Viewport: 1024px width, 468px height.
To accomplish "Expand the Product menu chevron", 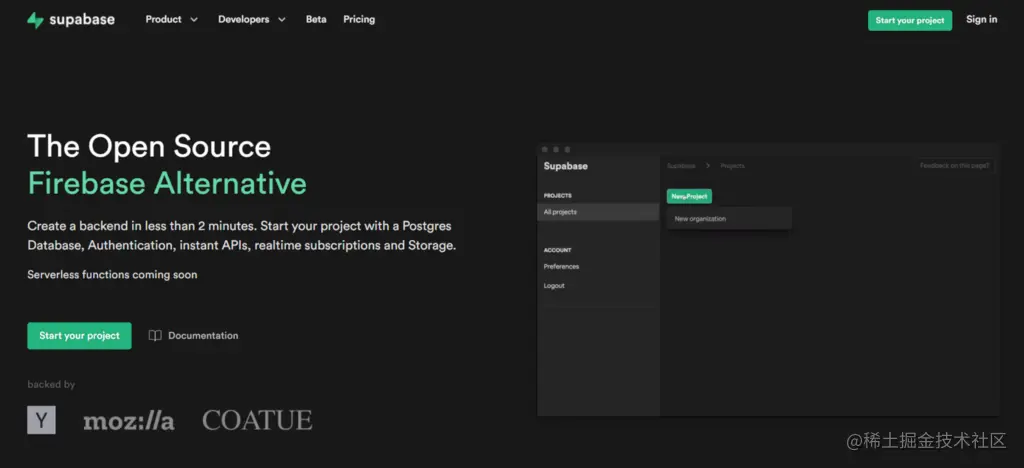I will pos(194,20).
